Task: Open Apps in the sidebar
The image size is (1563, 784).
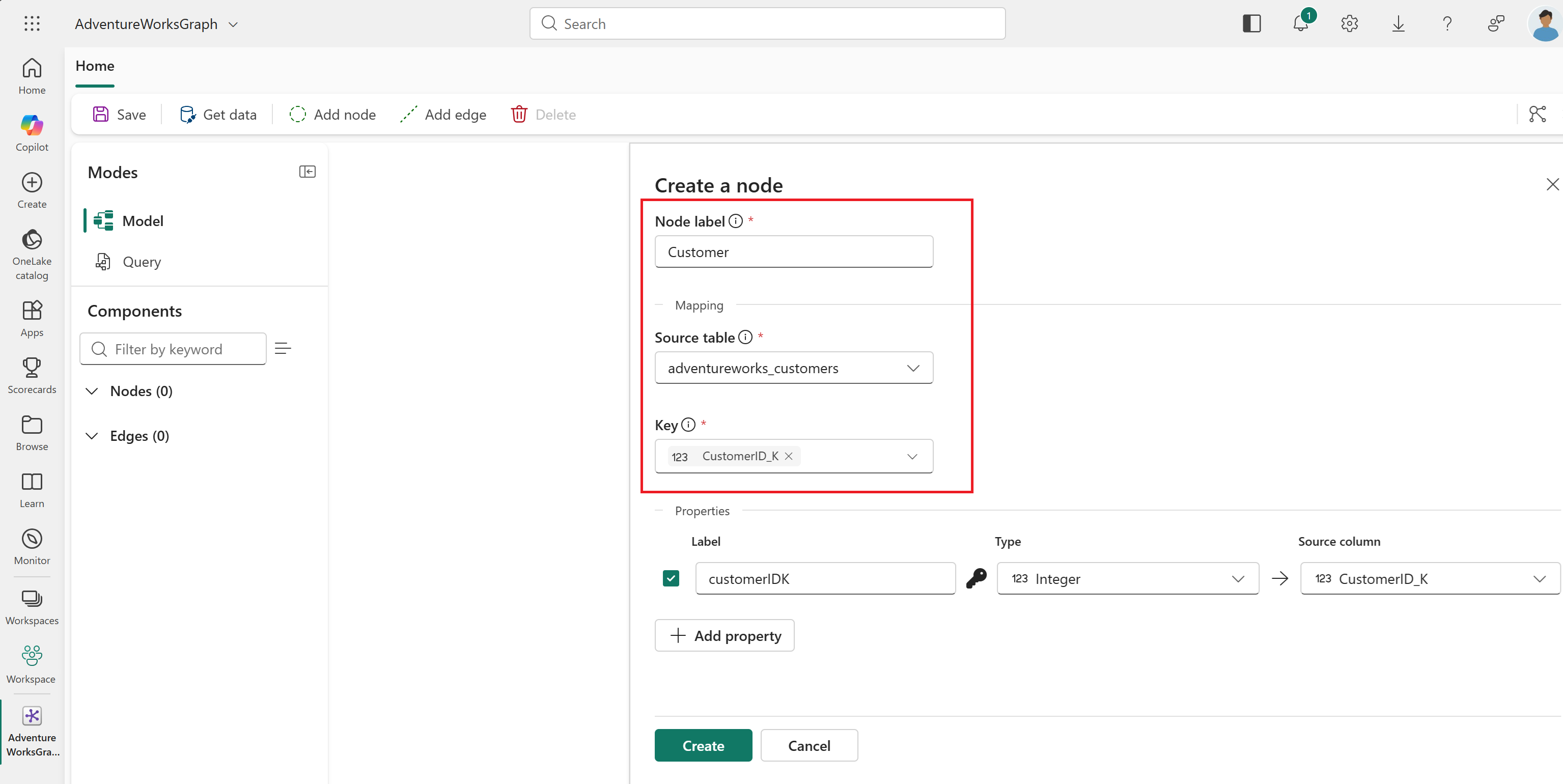Action: click(32, 319)
